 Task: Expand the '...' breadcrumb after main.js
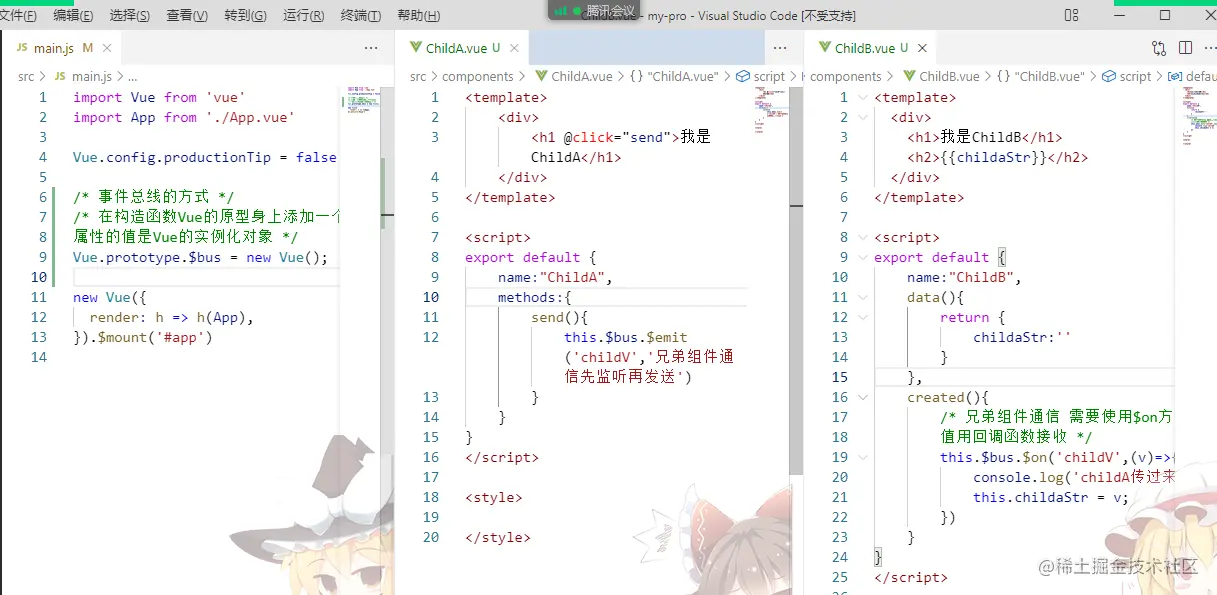(132, 76)
